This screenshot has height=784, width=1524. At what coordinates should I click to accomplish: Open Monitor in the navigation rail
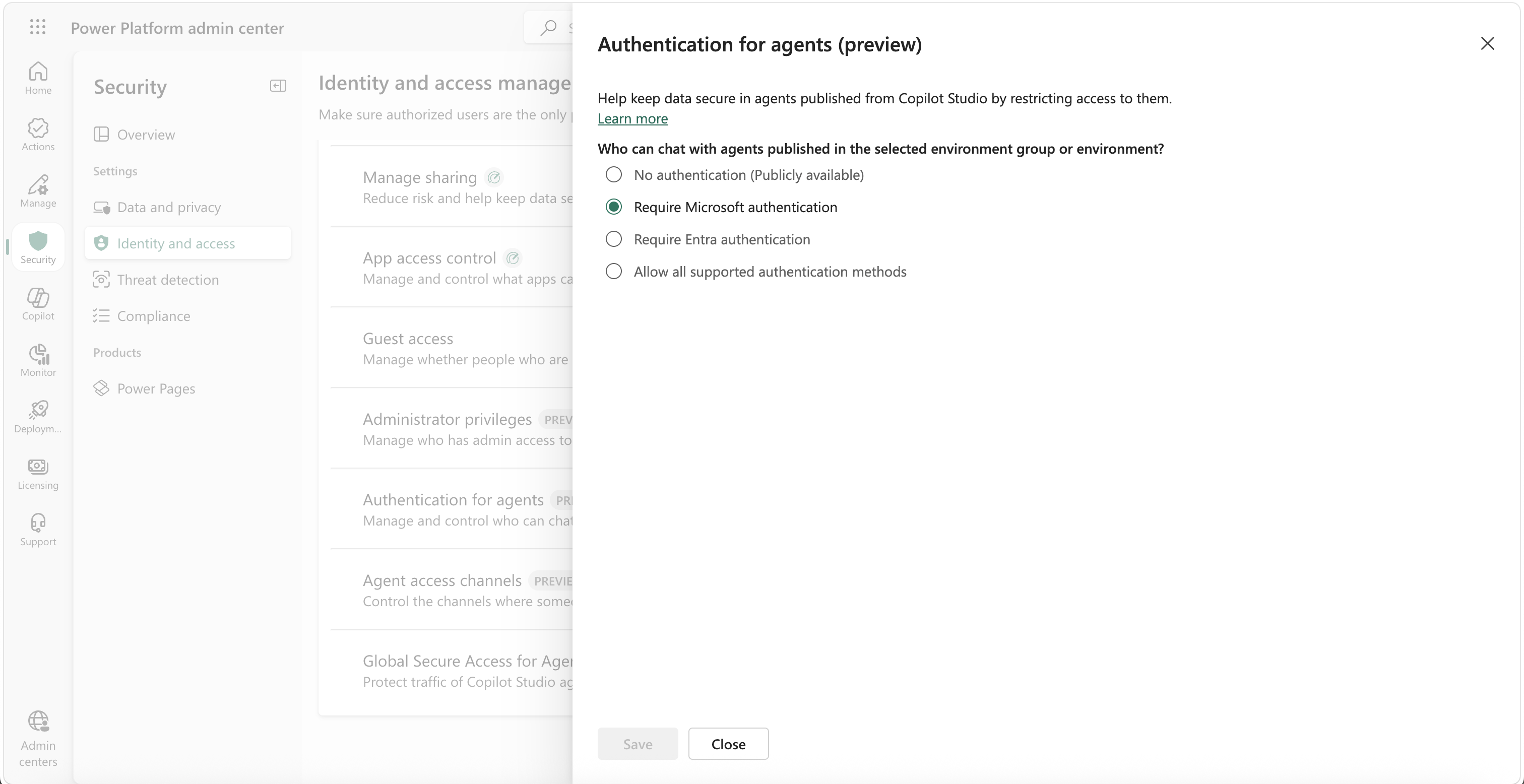coord(38,360)
